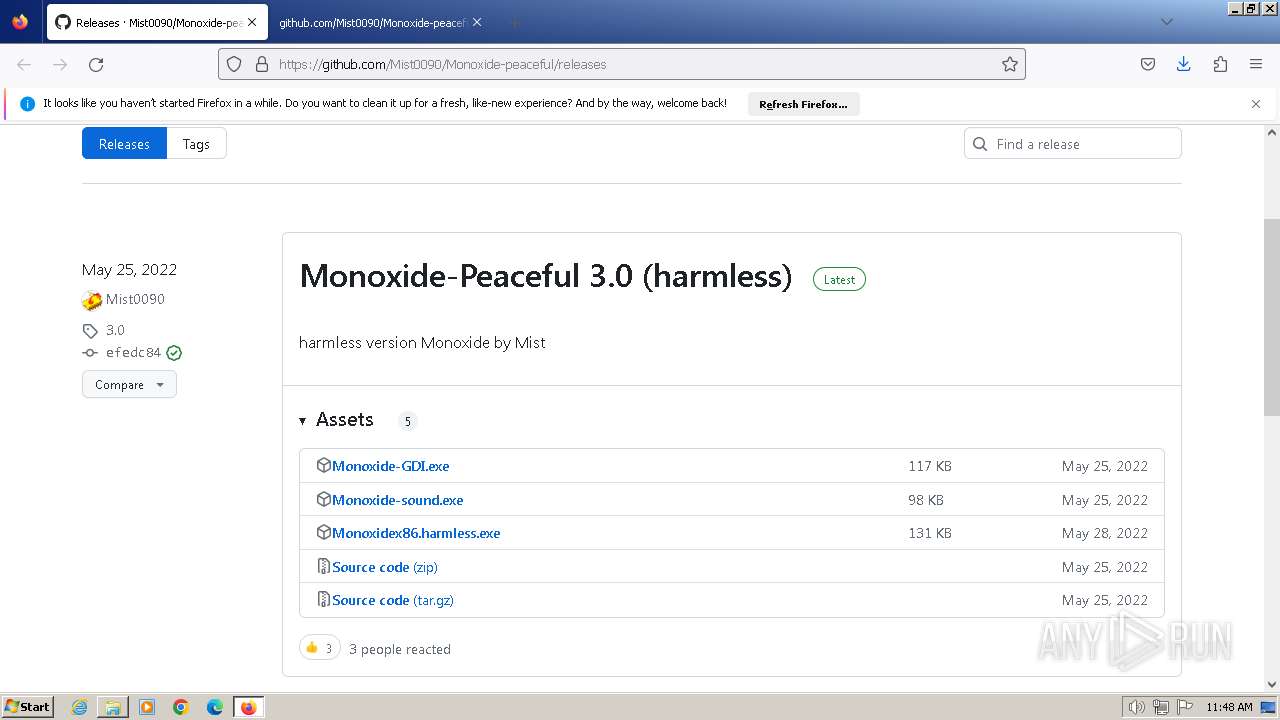Download Monoxide-GDI.exe
The width and height of the screenshot is (1280, 720).
[390, 466]
